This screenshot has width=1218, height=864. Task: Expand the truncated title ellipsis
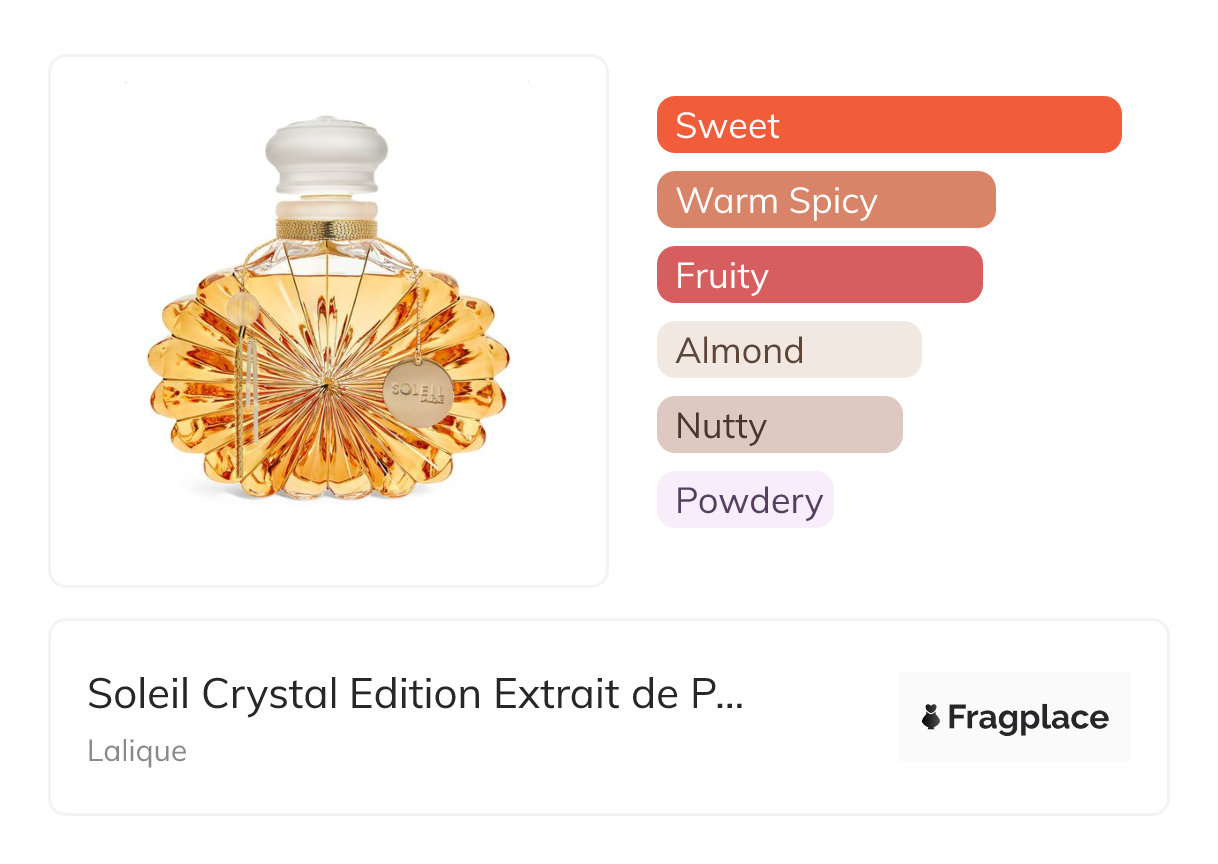point(731,696)
